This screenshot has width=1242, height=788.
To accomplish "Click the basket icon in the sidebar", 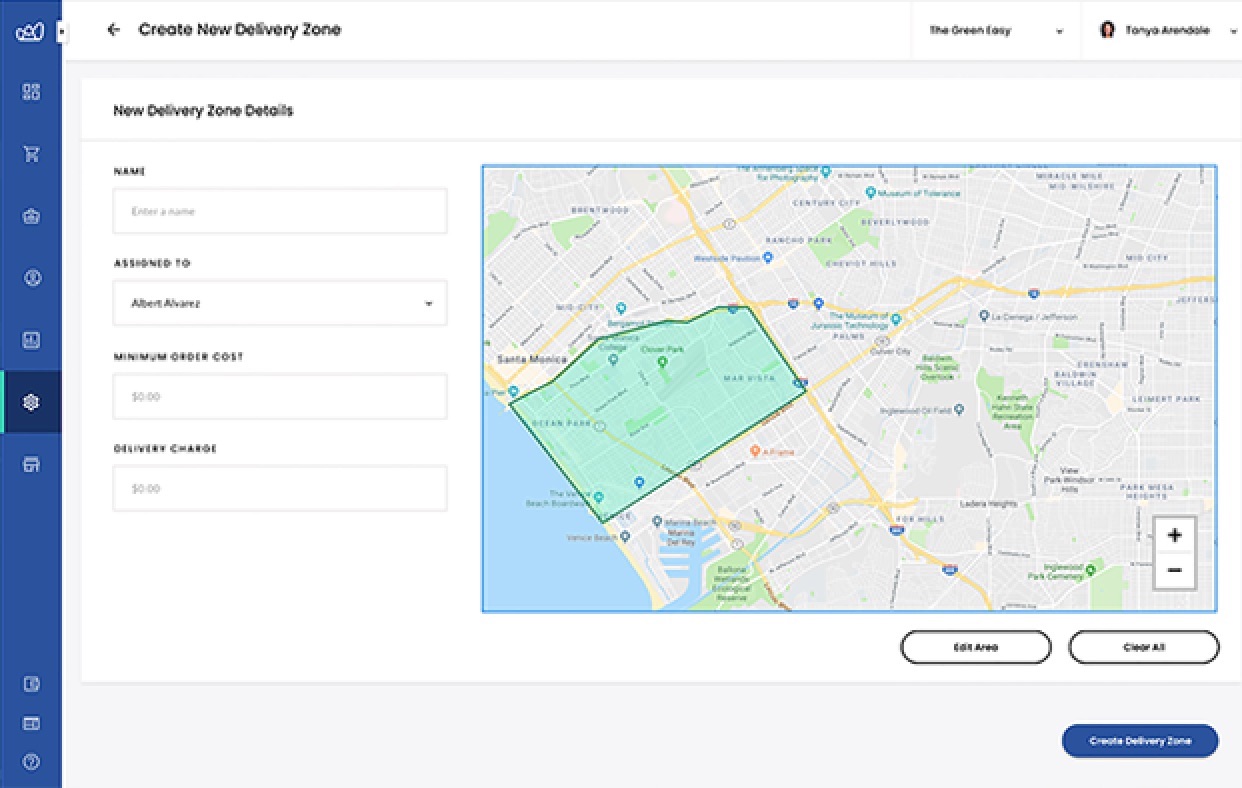I will [x=31, y=216].
